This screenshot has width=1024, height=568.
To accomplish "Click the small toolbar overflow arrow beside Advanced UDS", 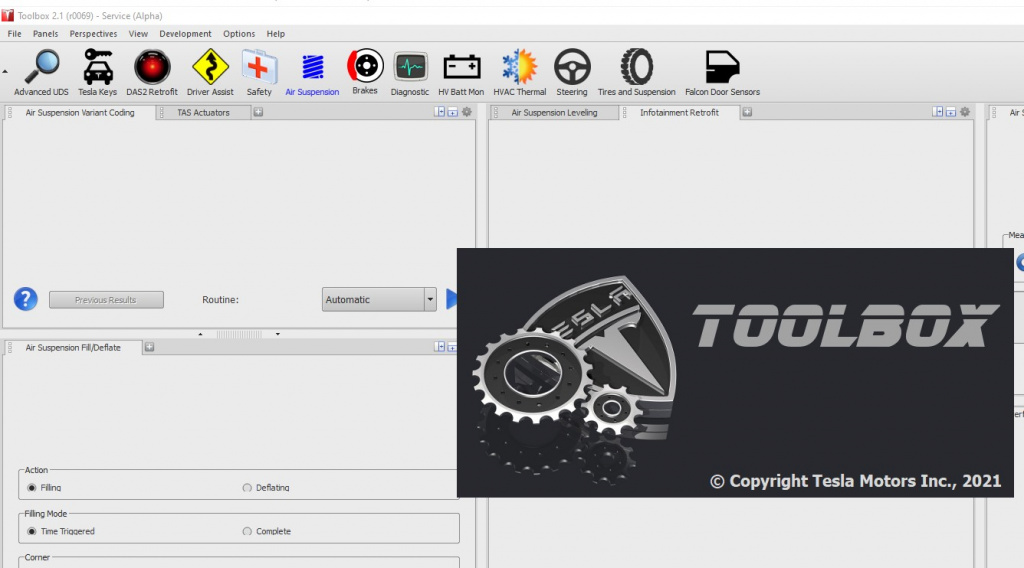I will pyautogui.click(x=5, y=72).
